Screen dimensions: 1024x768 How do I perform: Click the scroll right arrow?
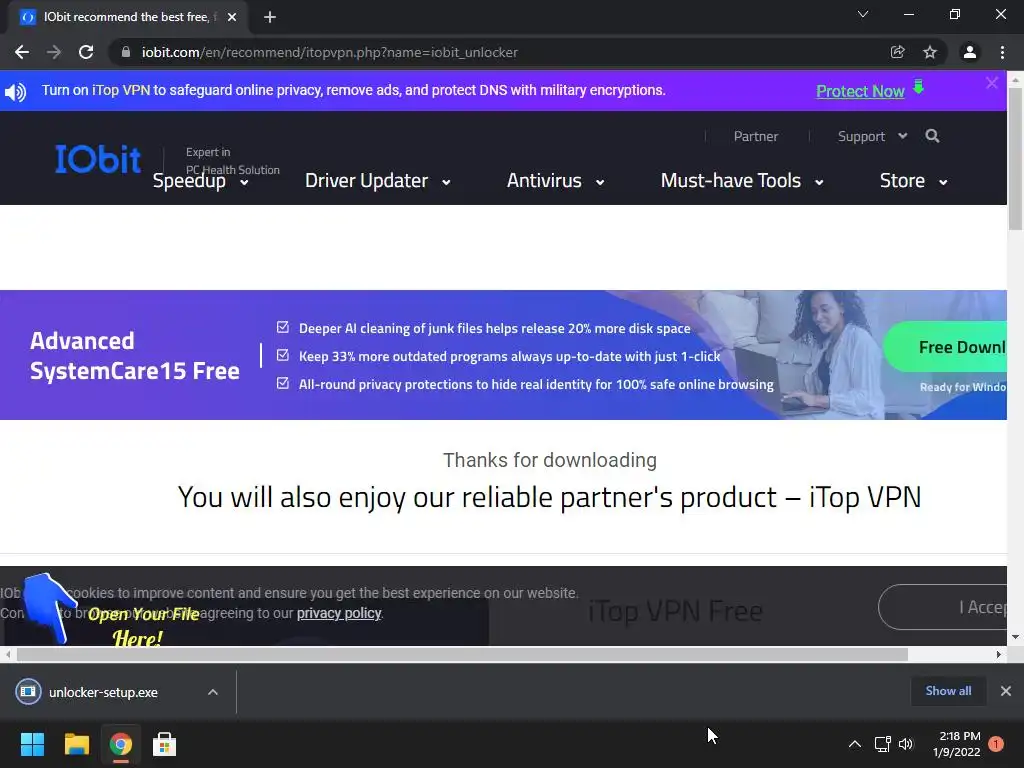pyautogui.click(x=999, y=654)
